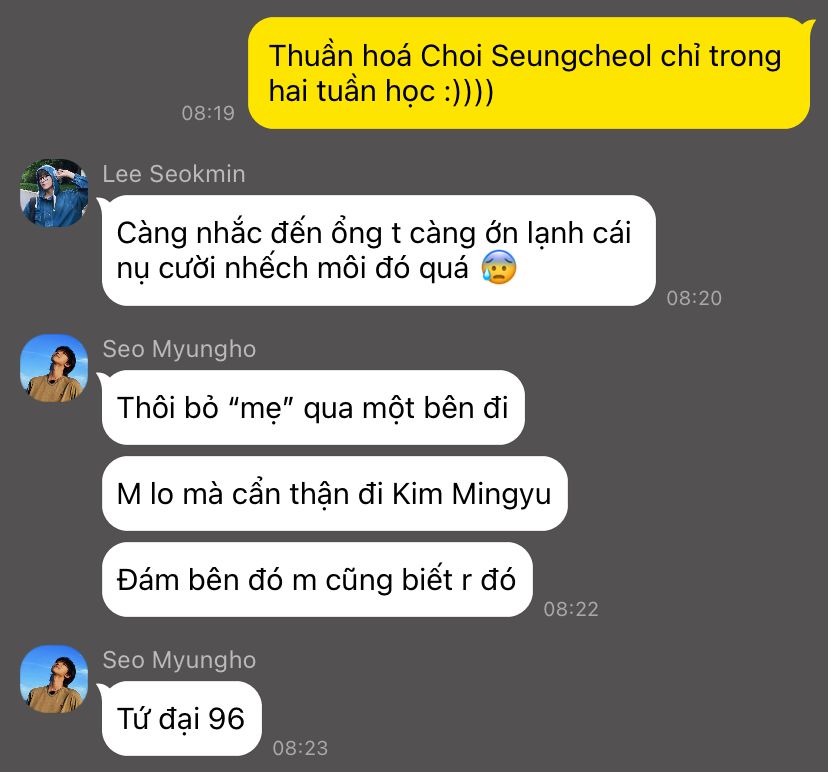Tap the 08:22 timestamp

[x=571, y=609]
